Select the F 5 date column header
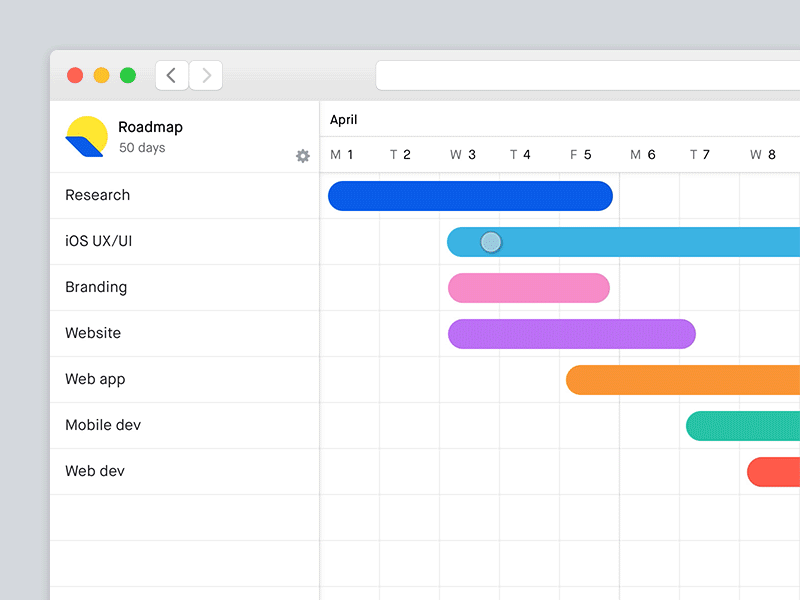 pyautogui.click(x=580, y=155)
